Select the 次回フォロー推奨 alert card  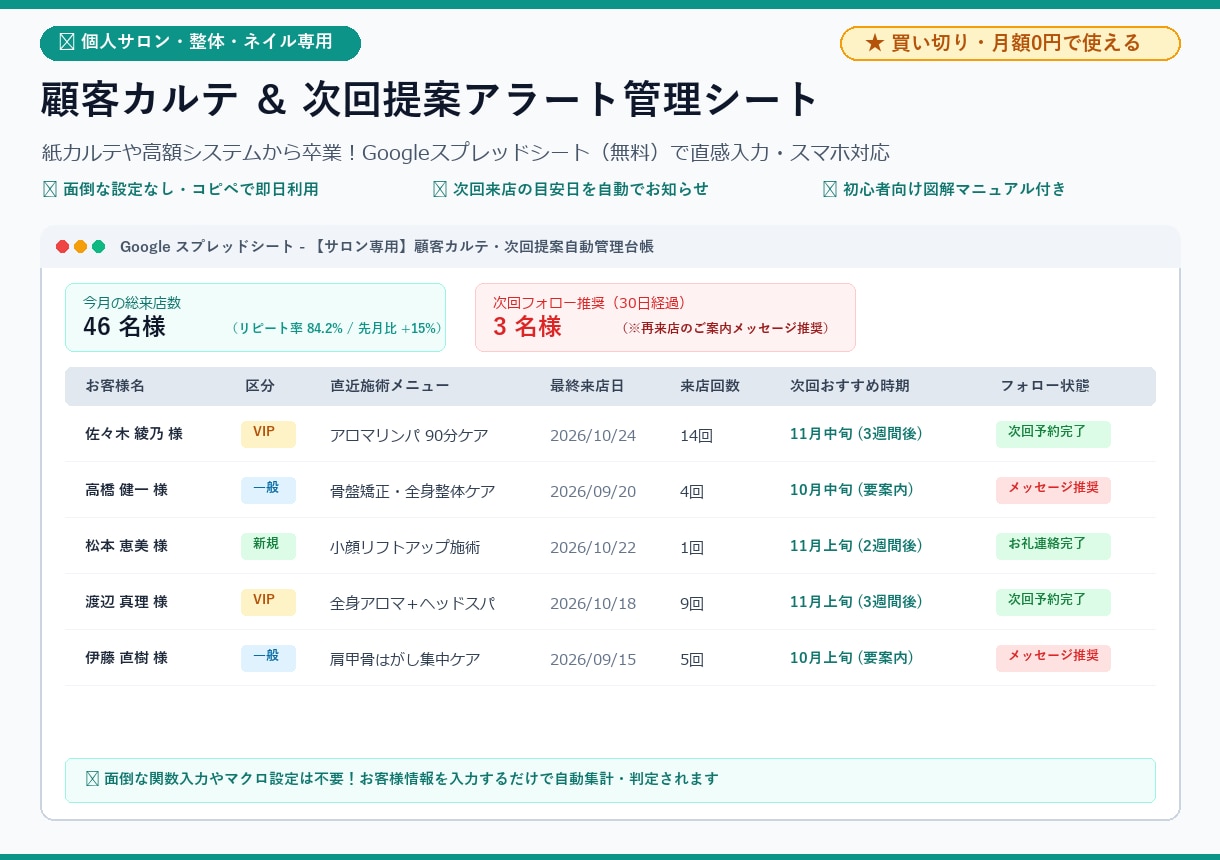click(x=665, y=317)
